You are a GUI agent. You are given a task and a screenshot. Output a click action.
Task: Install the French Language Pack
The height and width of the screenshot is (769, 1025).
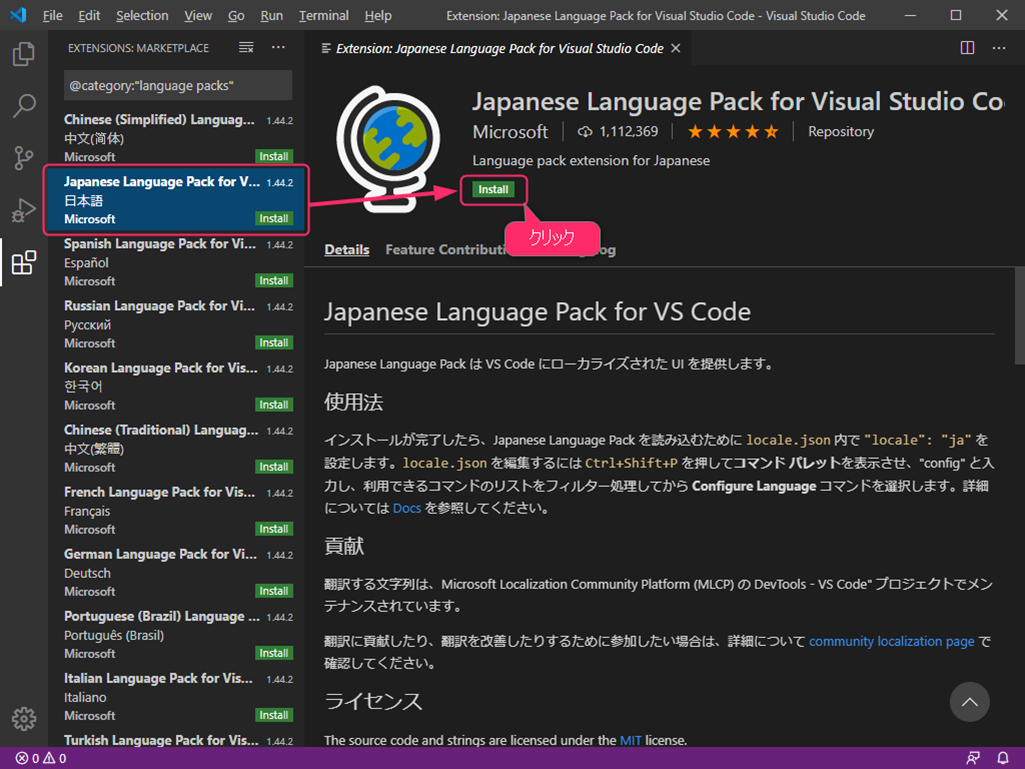(x=274, y=529)
